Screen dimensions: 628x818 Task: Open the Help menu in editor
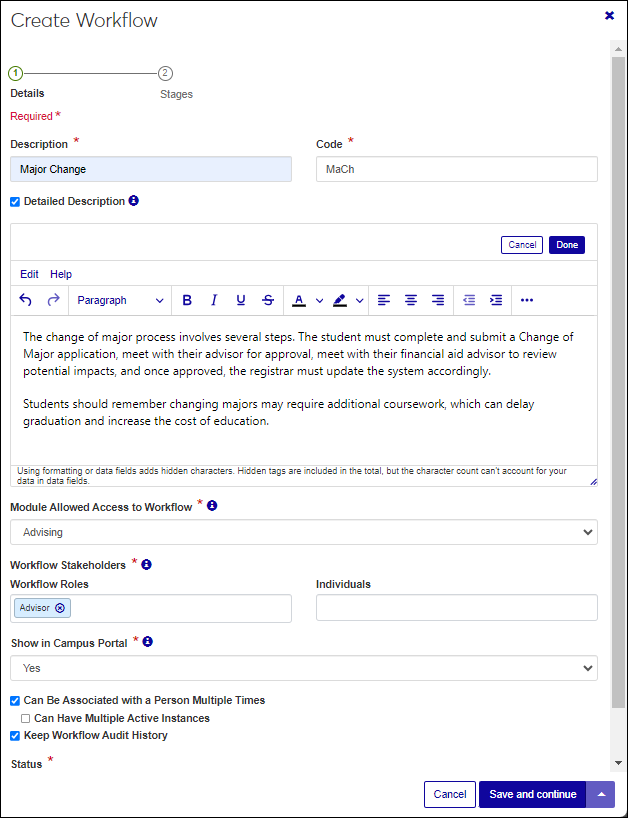coord(61,274)
